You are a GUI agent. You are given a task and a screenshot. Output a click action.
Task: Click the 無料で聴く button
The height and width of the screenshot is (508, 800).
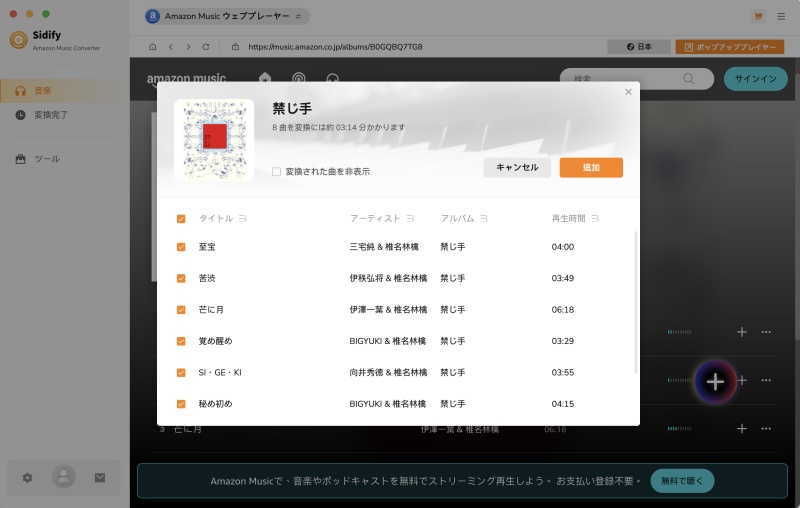tap(682, 480)
